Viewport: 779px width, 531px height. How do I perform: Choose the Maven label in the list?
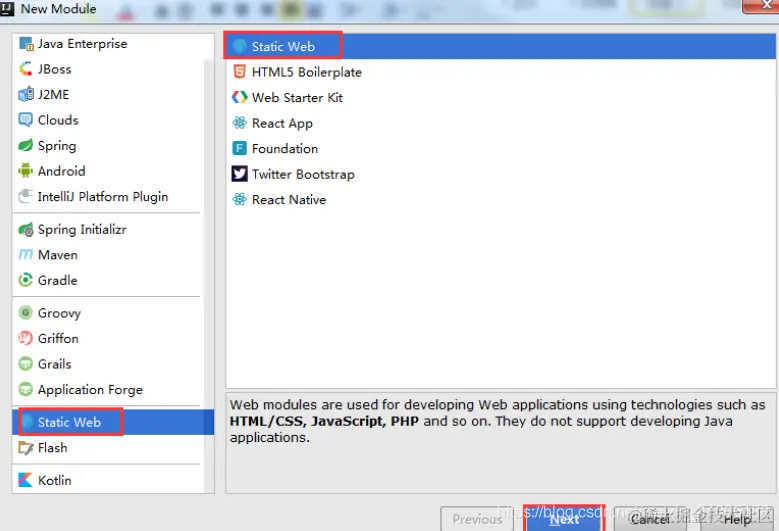click(x=58, y=255)
